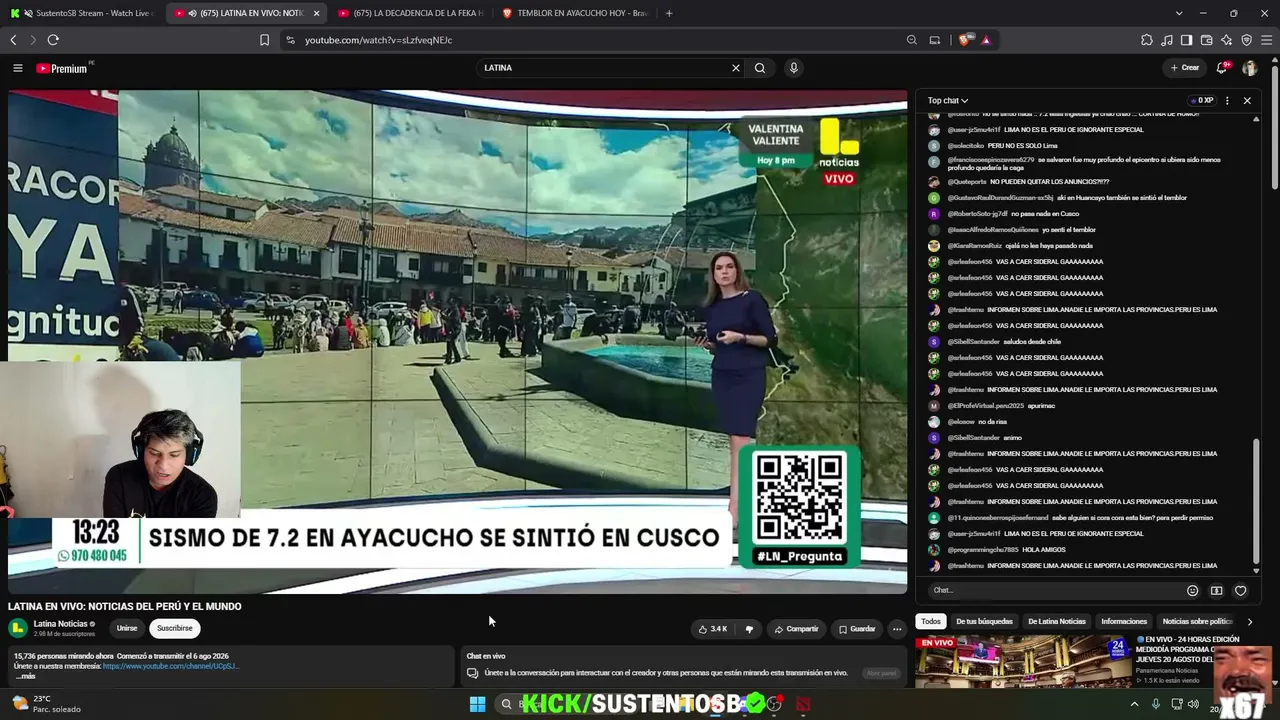1280x720 pixels.
Task: Click the Suscribirse button
Action: tap(174, 628)
